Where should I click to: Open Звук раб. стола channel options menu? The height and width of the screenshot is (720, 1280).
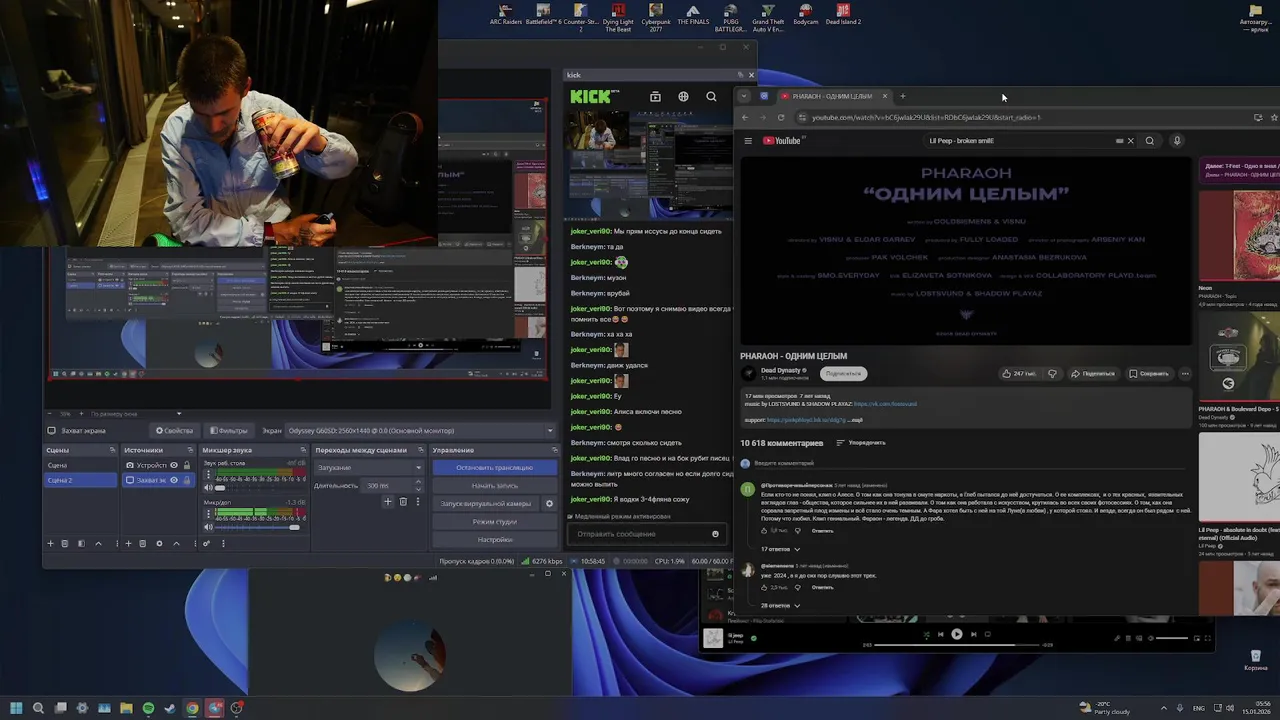[209, 476]
